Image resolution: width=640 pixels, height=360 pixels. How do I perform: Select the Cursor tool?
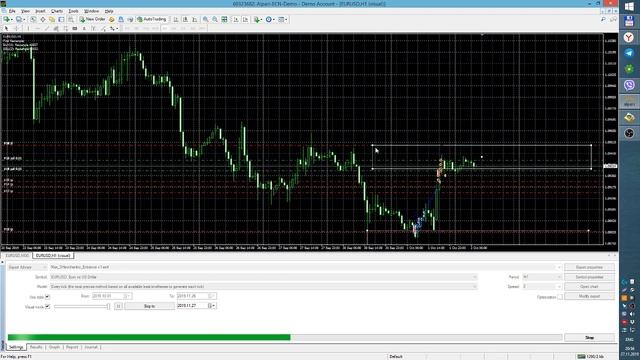(6, 28)
